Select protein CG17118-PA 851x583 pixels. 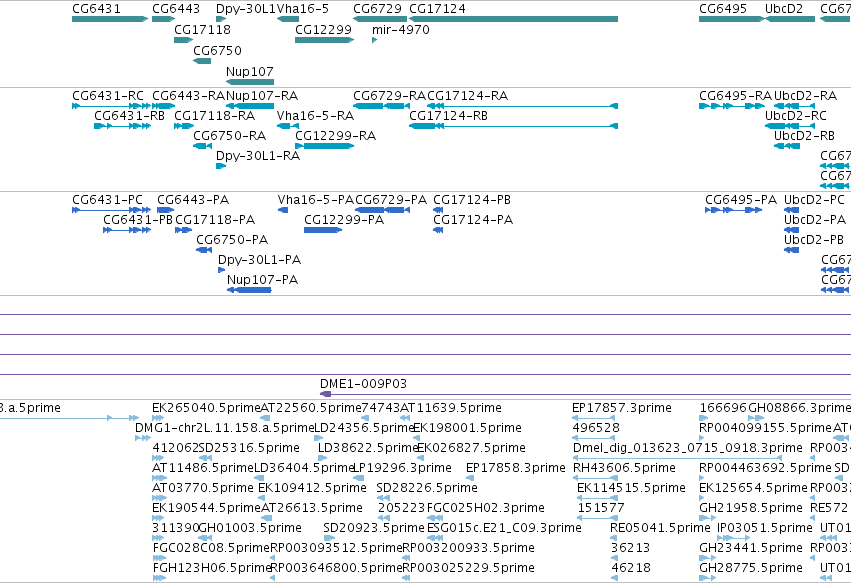tap(183, 230)
